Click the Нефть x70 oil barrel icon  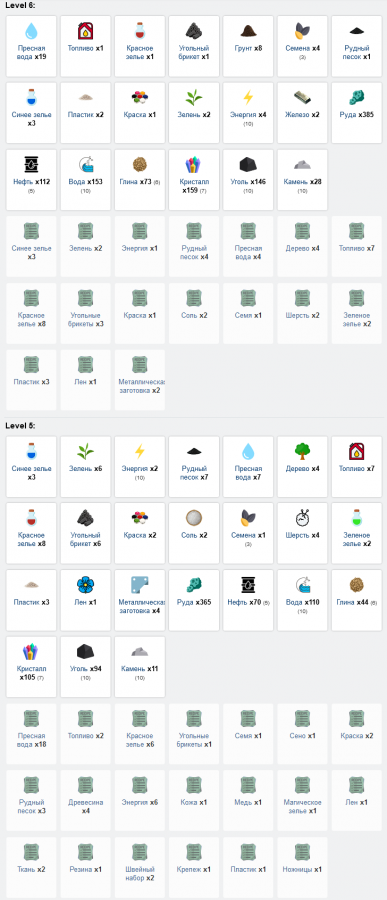(248, 585)
